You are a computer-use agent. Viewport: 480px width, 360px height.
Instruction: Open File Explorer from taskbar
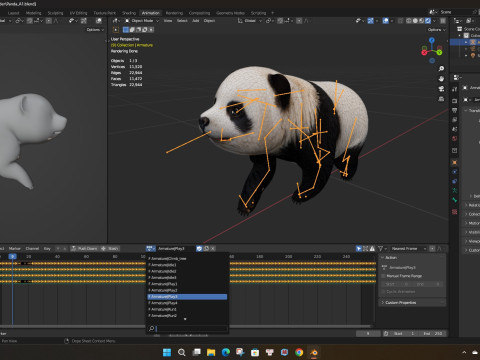[211, 352]
